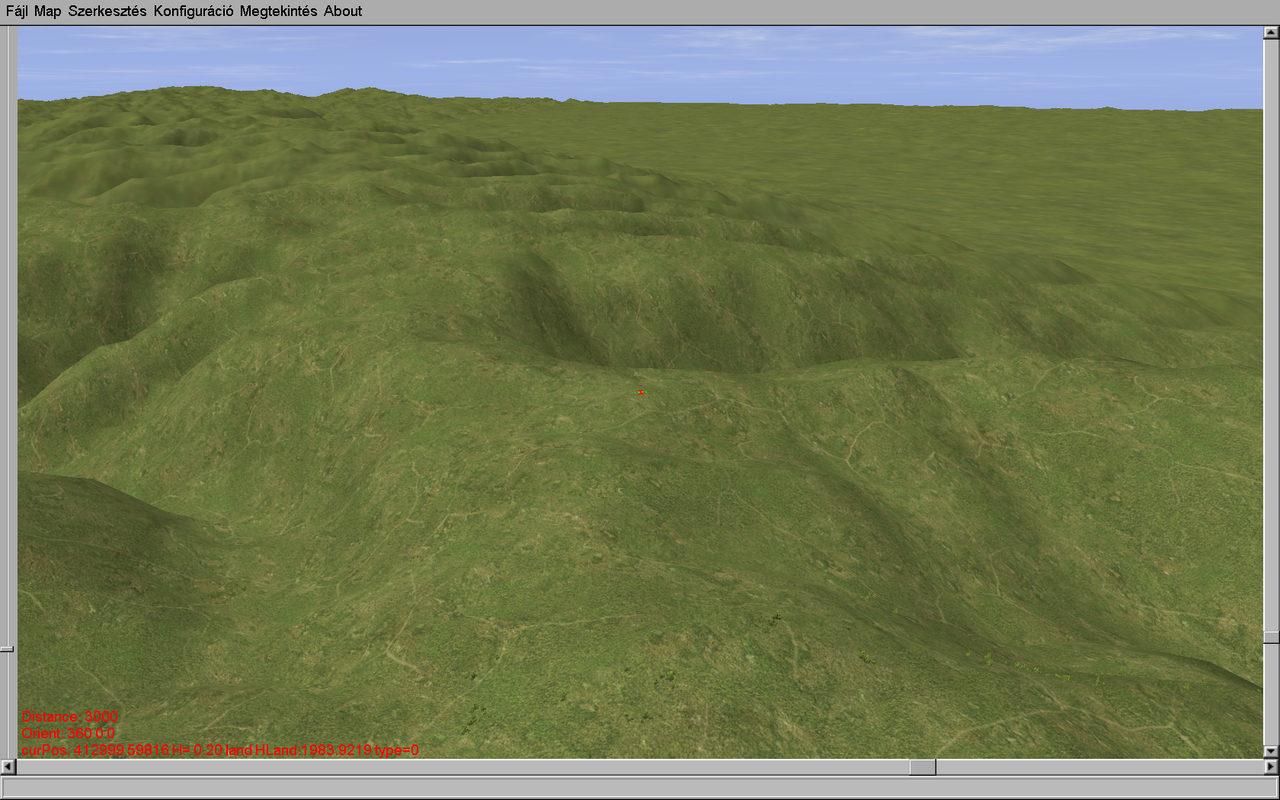Click the vertical scrollbar up arrow
The image size is (1280, 800).
pyautogui.click(x=1271, y=33)
